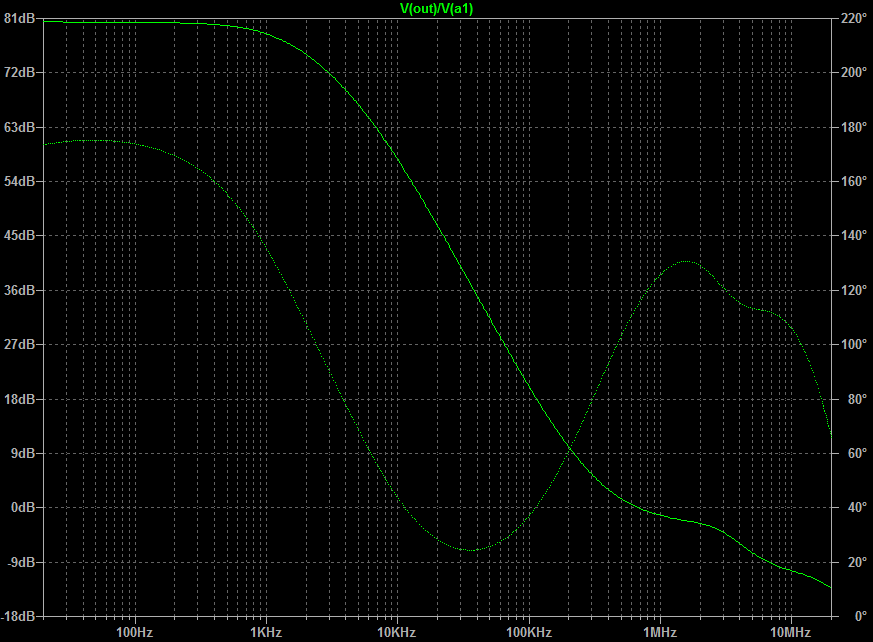Click the 200° phase axis label

click(854, 72)
